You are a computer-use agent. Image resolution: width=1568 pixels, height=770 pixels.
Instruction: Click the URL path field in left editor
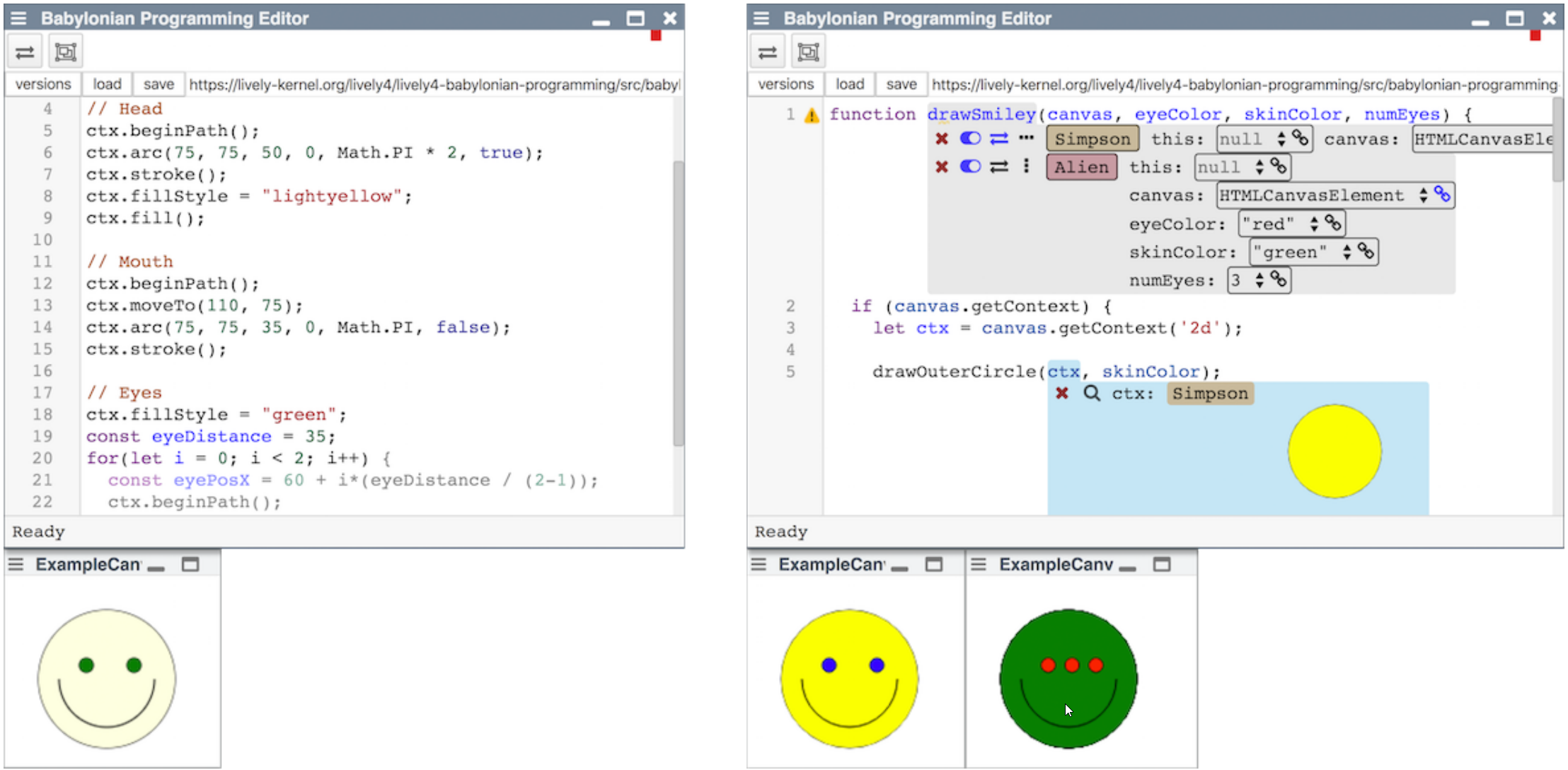coord(433,84)
